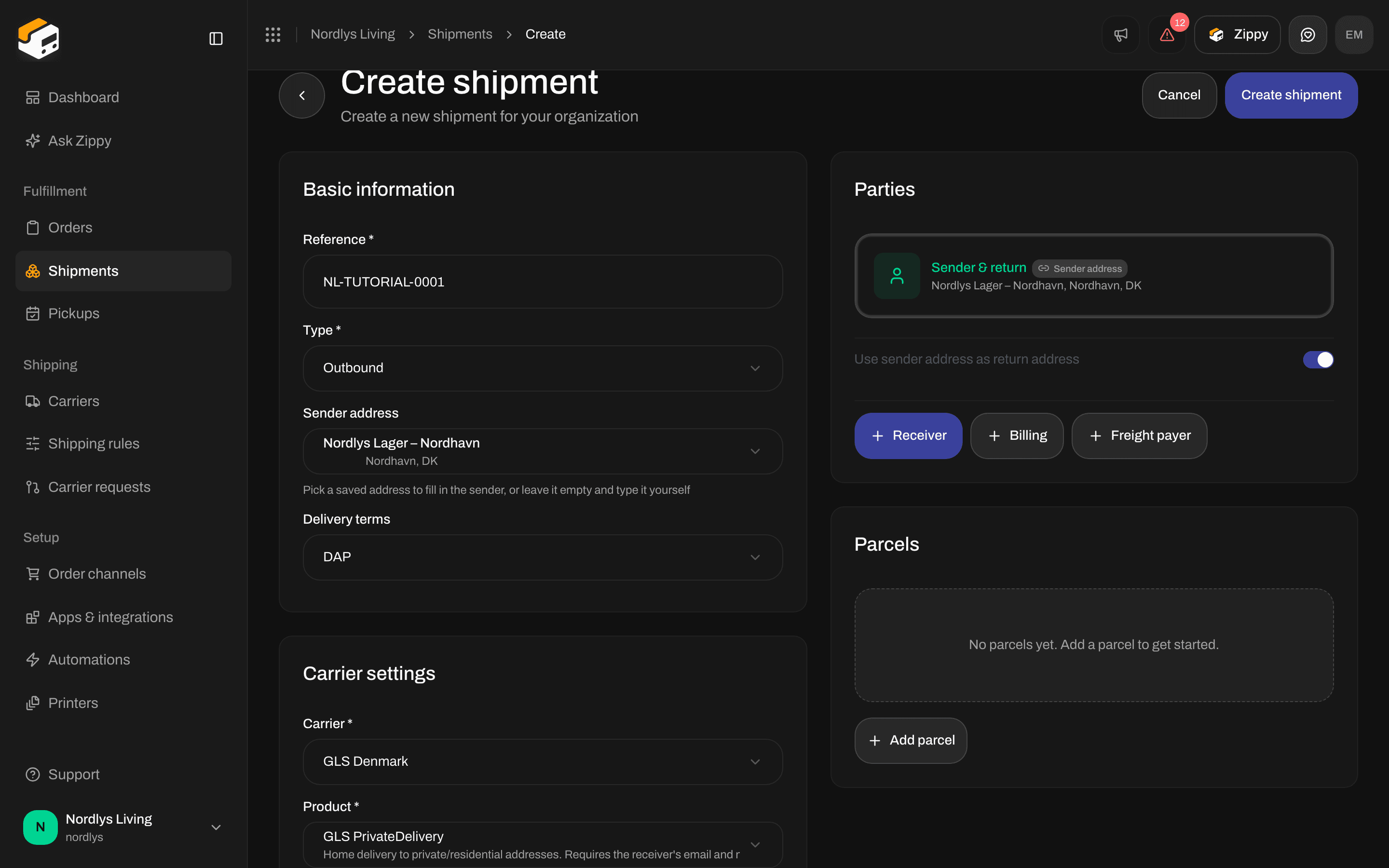Screen dimensions: 1389x868
Task: Open the EM user avatar
Action: tap(1354, 34)
